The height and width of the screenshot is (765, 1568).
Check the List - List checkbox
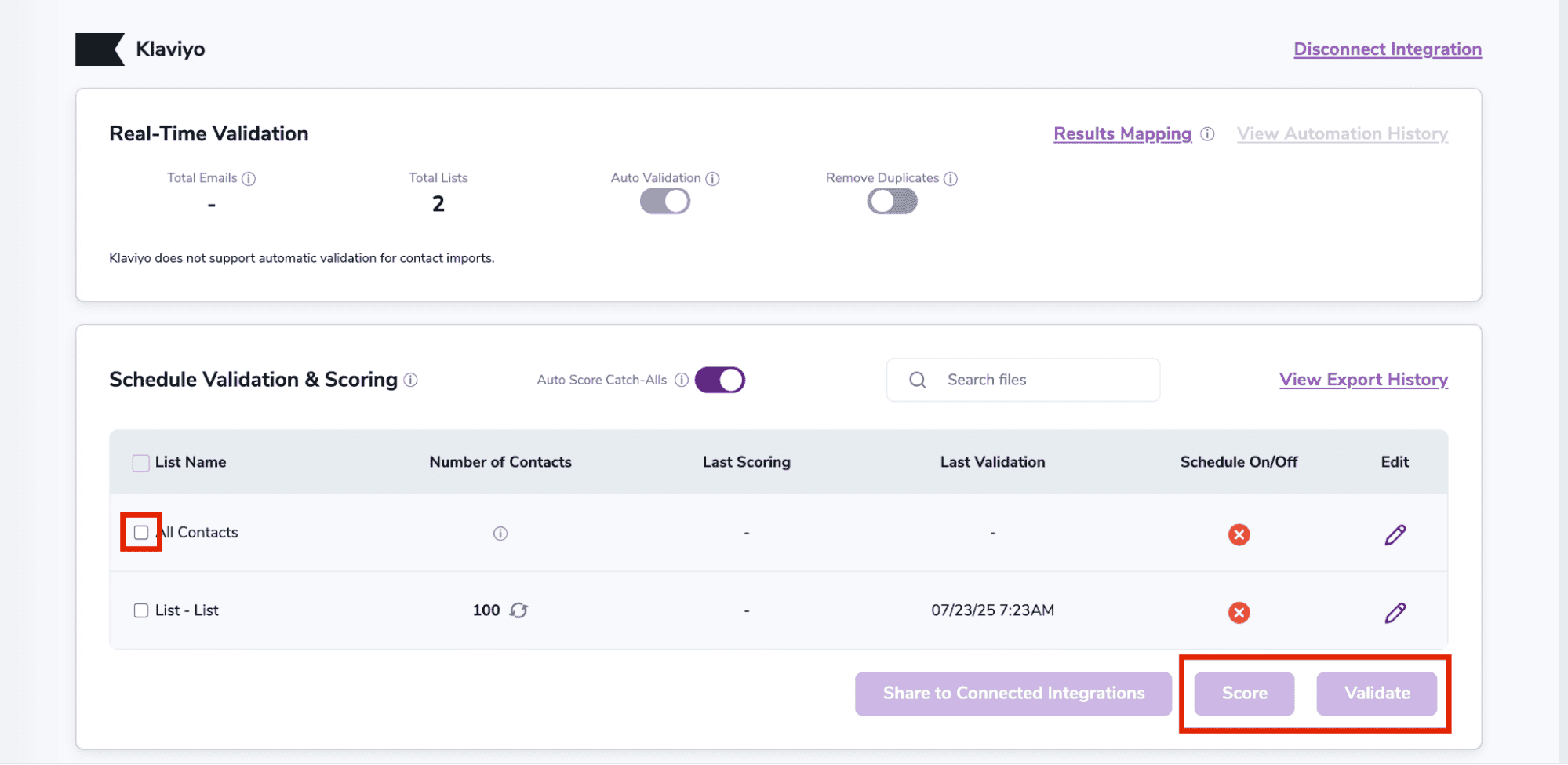(140, 610)
